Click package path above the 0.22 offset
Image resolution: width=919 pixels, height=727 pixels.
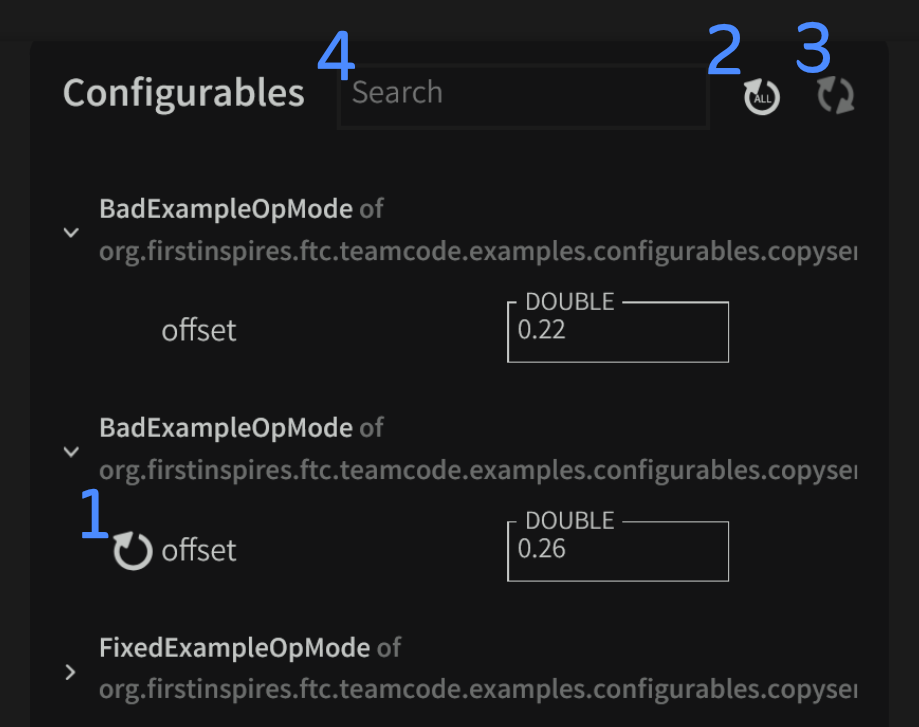[477, 252]
